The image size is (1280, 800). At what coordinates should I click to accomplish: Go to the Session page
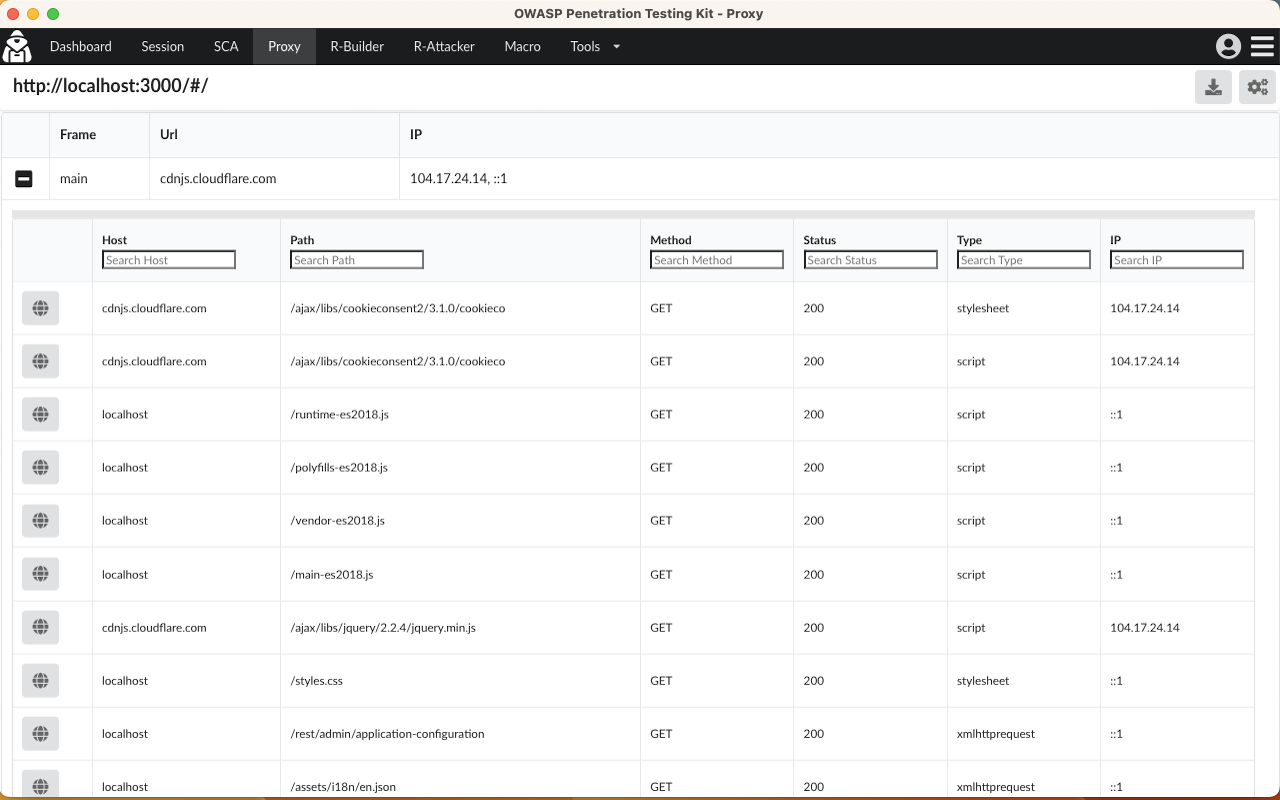(x=162, y=46)
